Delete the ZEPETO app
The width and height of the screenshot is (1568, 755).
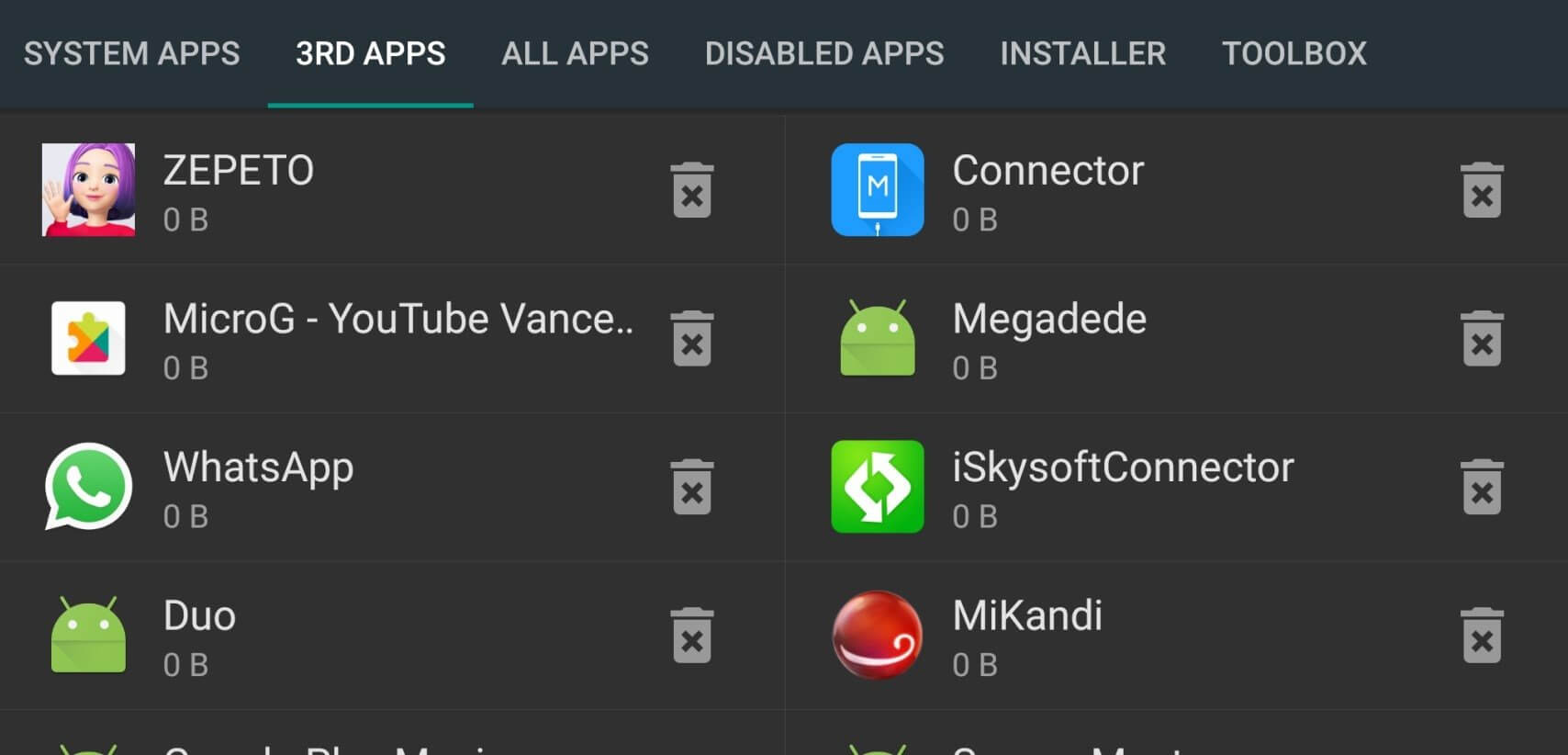pyautogui.click(x=692, y=189)
